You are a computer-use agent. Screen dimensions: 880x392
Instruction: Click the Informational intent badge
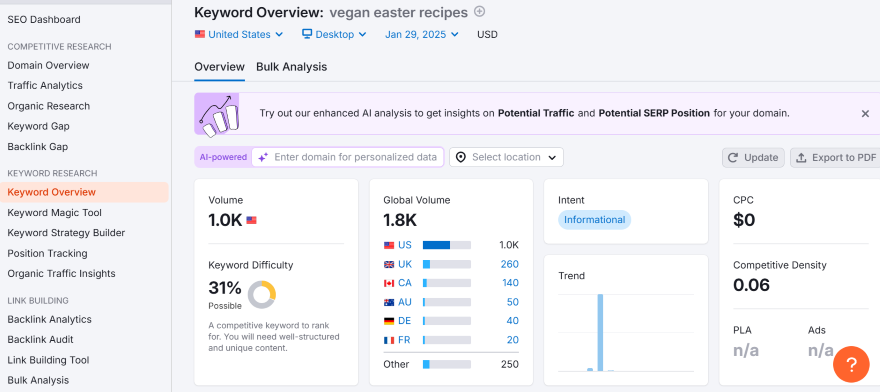point(594,220)
